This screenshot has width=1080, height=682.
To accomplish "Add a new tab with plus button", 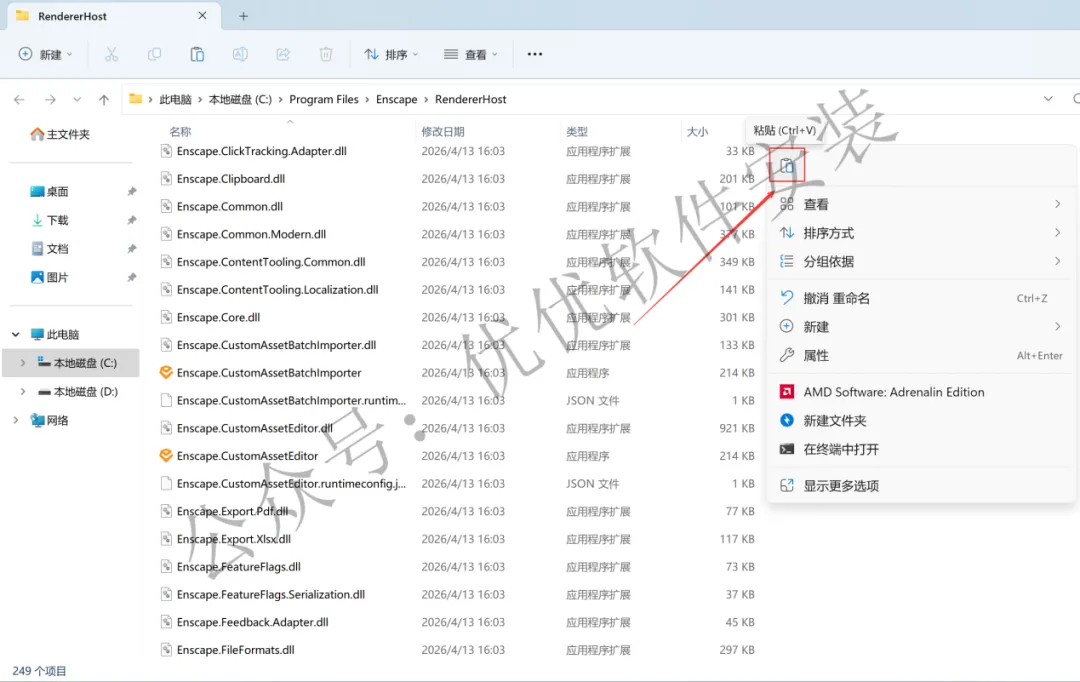I will point(243,17).
